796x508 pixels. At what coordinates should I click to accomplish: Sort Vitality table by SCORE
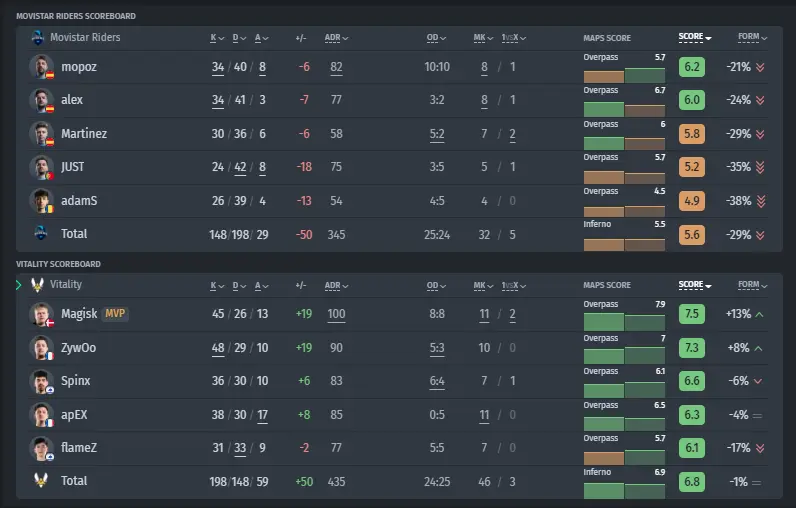tap(695, 285)
